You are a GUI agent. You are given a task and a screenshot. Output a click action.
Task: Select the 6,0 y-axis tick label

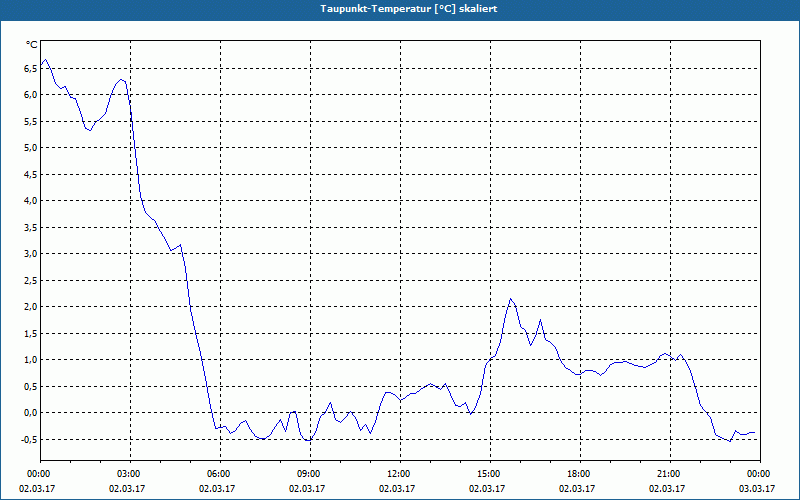(30, 95)
